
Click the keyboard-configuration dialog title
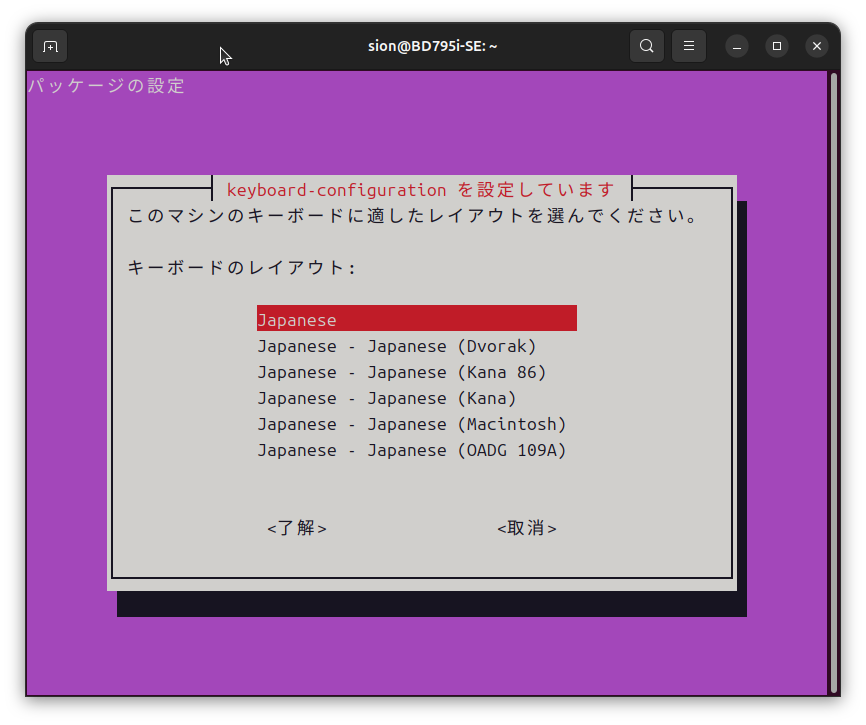pos(421,190)
